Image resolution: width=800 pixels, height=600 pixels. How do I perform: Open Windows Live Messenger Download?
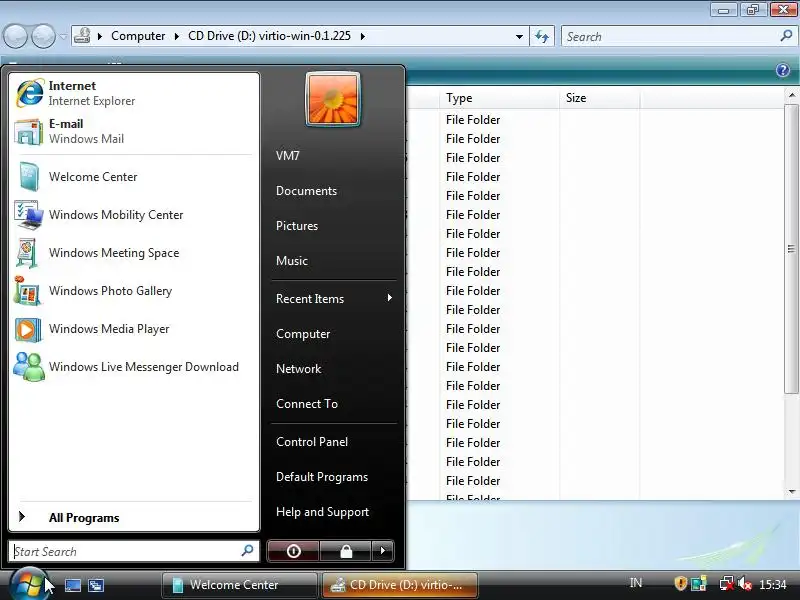pos(134,367)
